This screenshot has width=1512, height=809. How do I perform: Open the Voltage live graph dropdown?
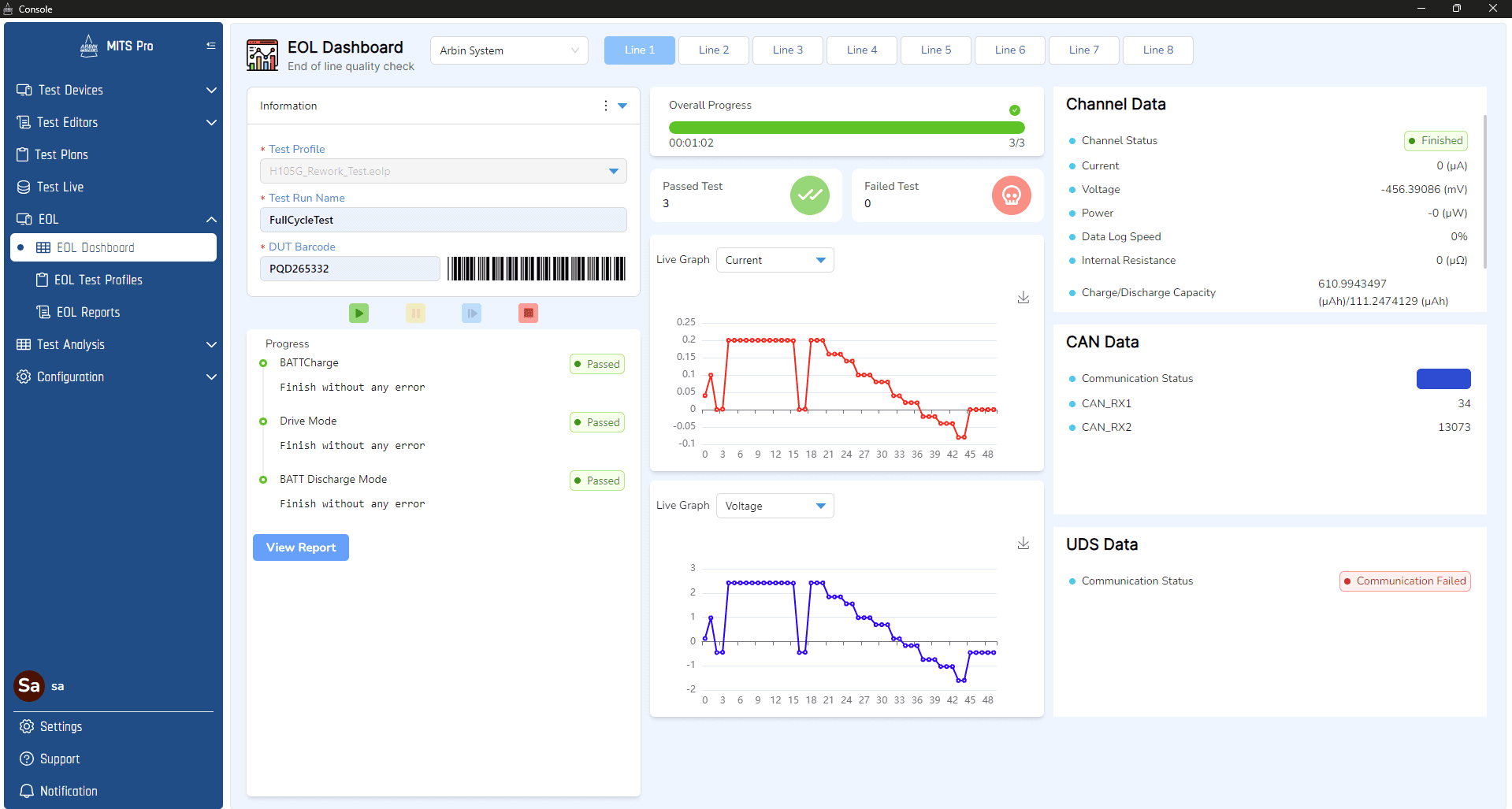pyautogui.click(x=775, y=506)
